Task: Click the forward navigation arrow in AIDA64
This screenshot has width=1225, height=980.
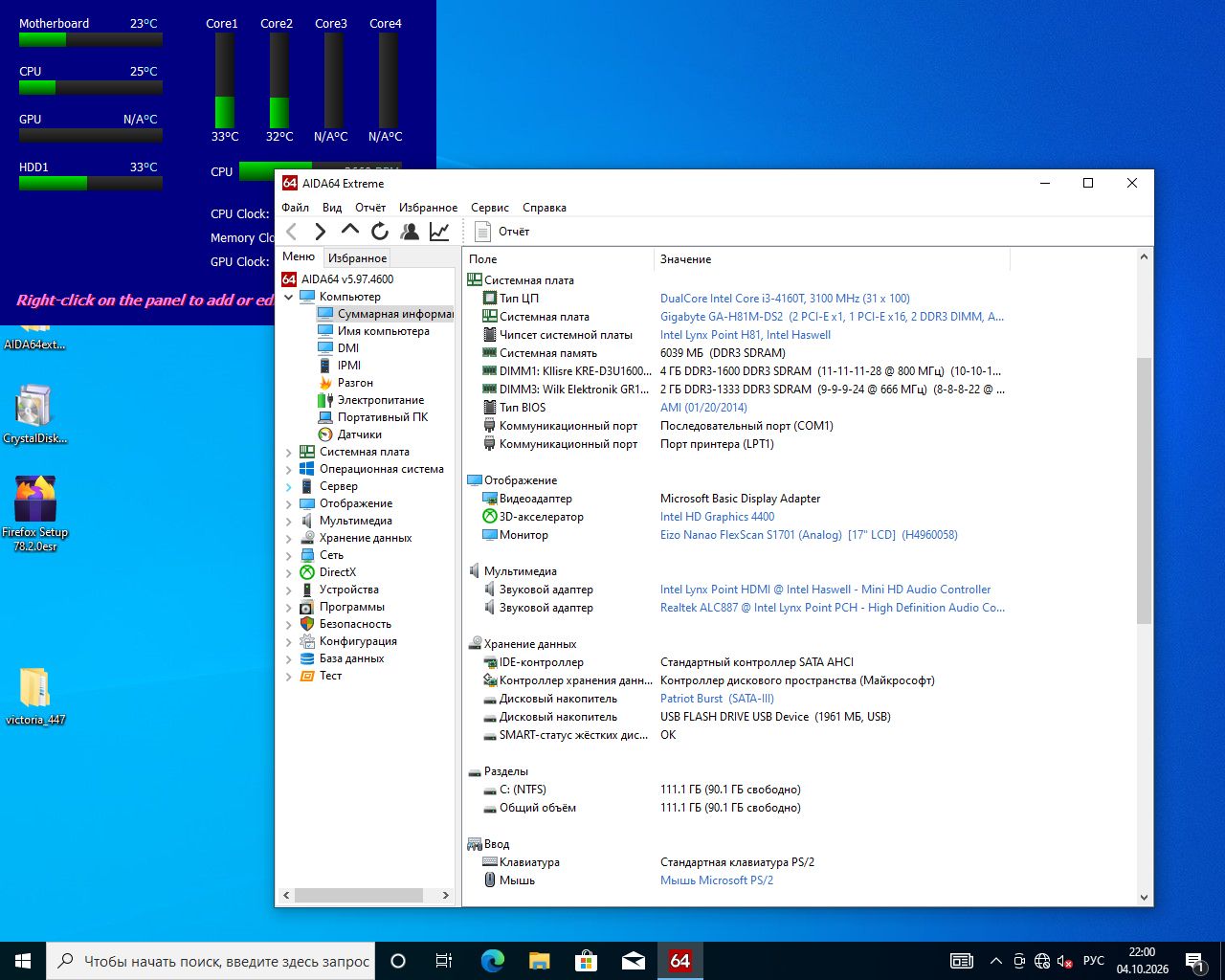Action: tap(321, 232)
